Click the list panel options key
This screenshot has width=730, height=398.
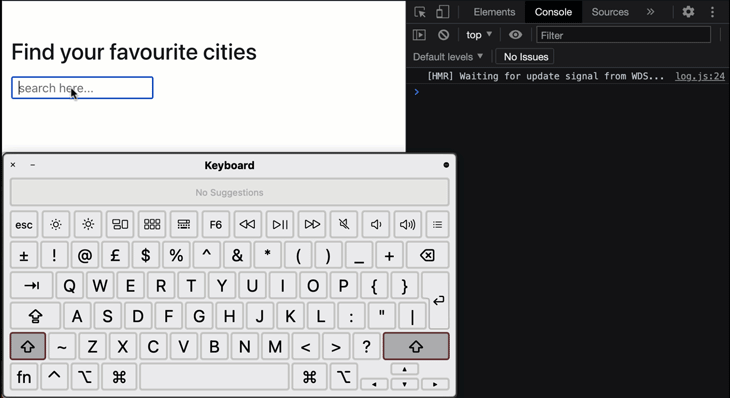(x=437, y=225)
